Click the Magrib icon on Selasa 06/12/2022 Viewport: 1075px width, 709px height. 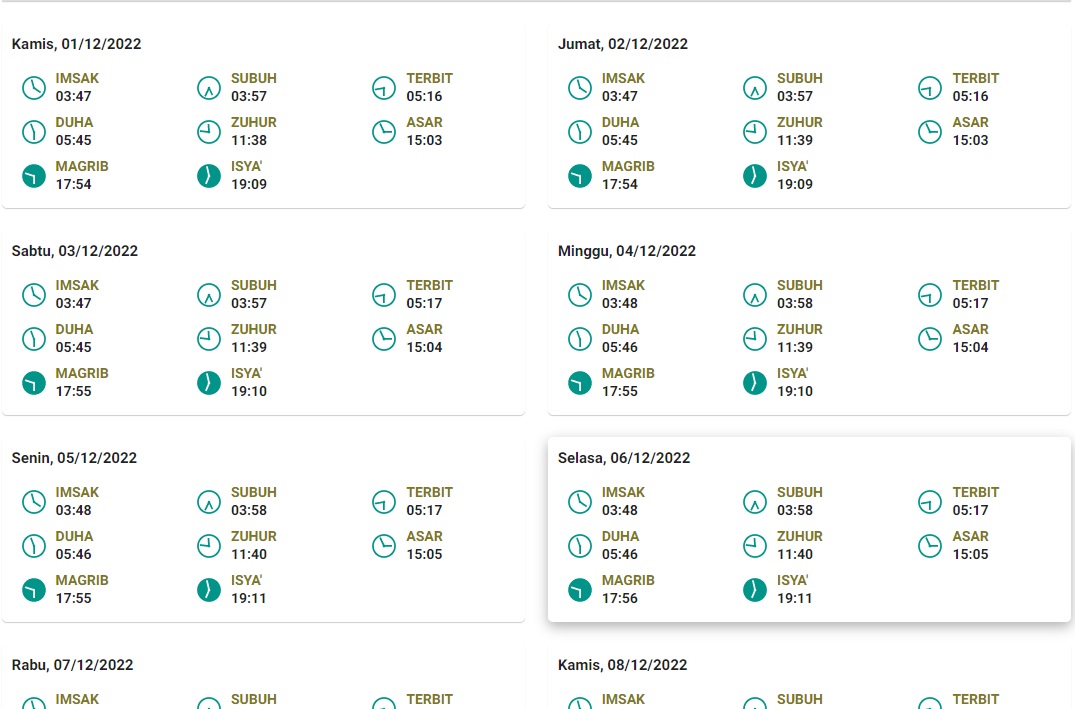pos(580,589)
